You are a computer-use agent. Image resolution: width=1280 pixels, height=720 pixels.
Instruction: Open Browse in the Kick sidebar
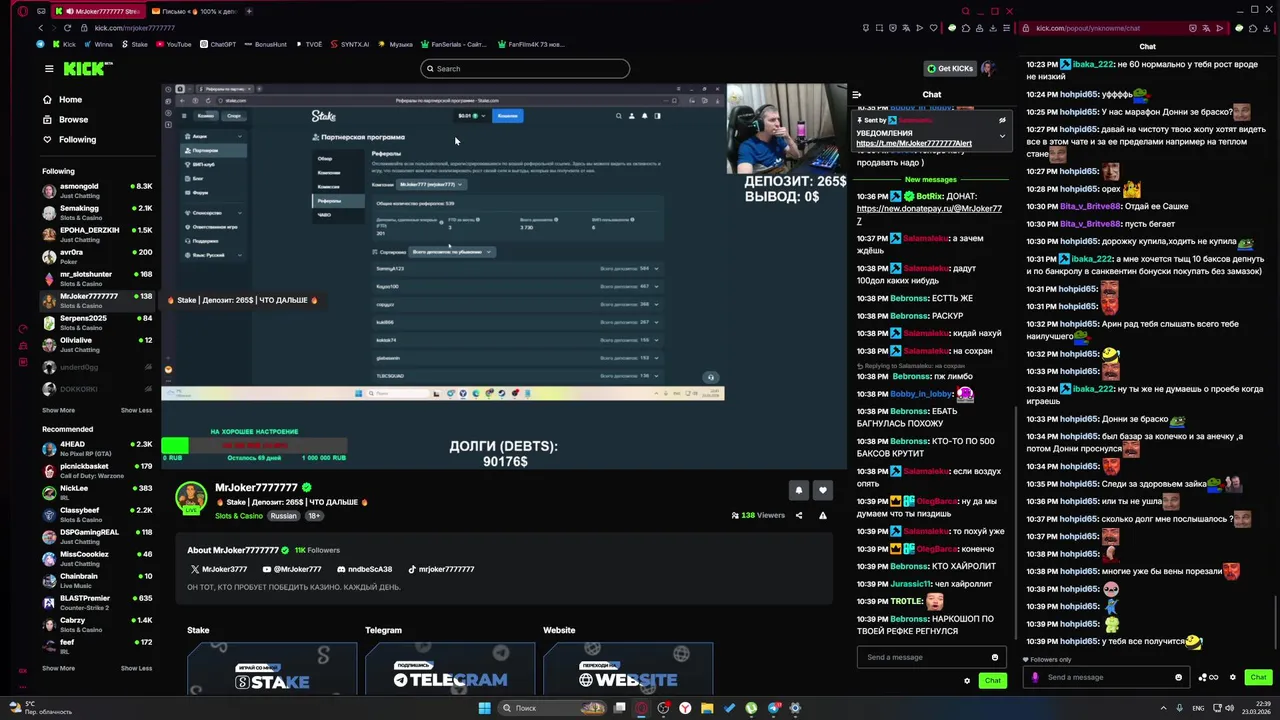[x=73, y=119]
